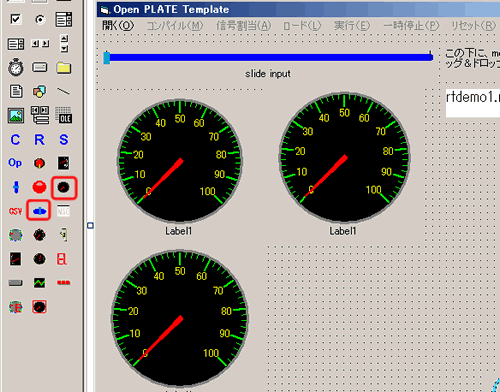
Task: Pick the gray dial with colored dots
Action: tap(15, 235)
